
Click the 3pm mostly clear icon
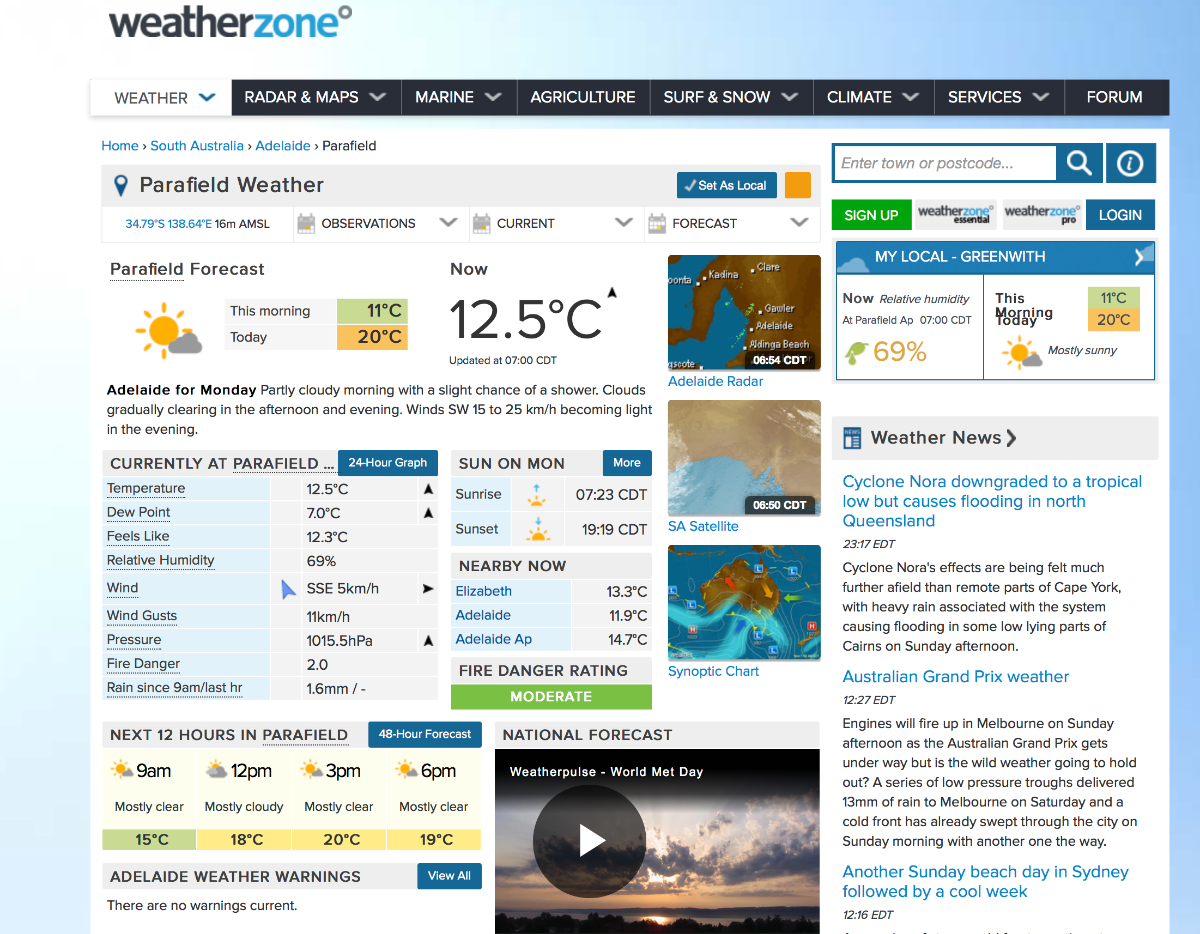311,771
